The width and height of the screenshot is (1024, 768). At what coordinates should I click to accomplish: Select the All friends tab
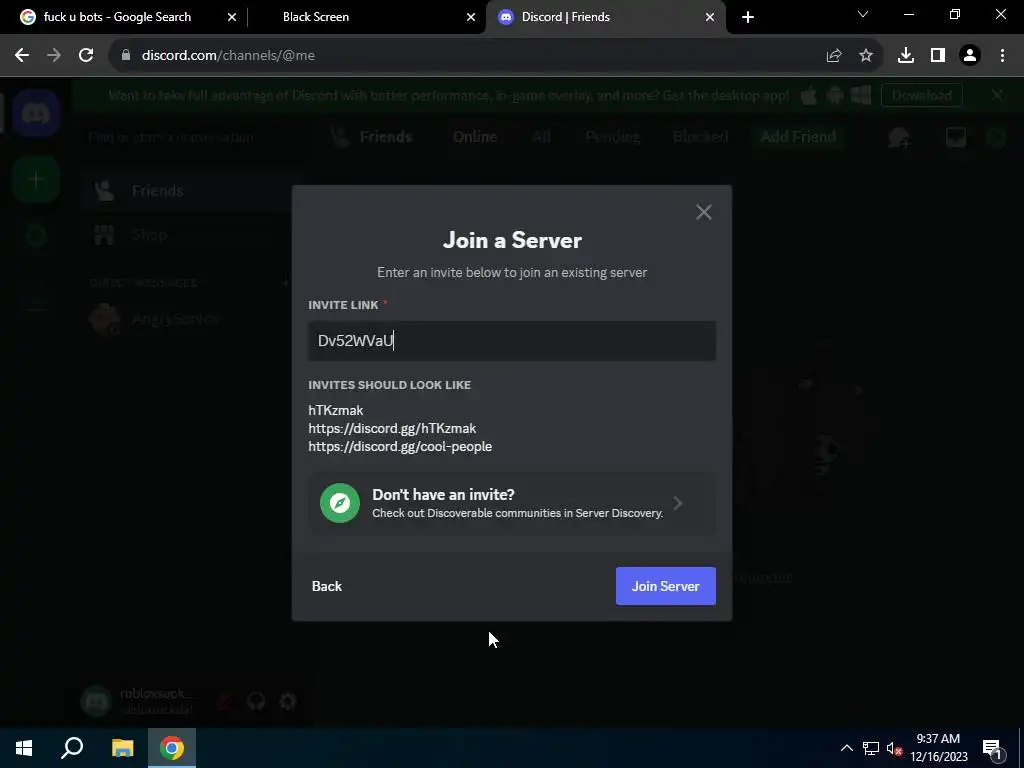[x=541, y=137]
